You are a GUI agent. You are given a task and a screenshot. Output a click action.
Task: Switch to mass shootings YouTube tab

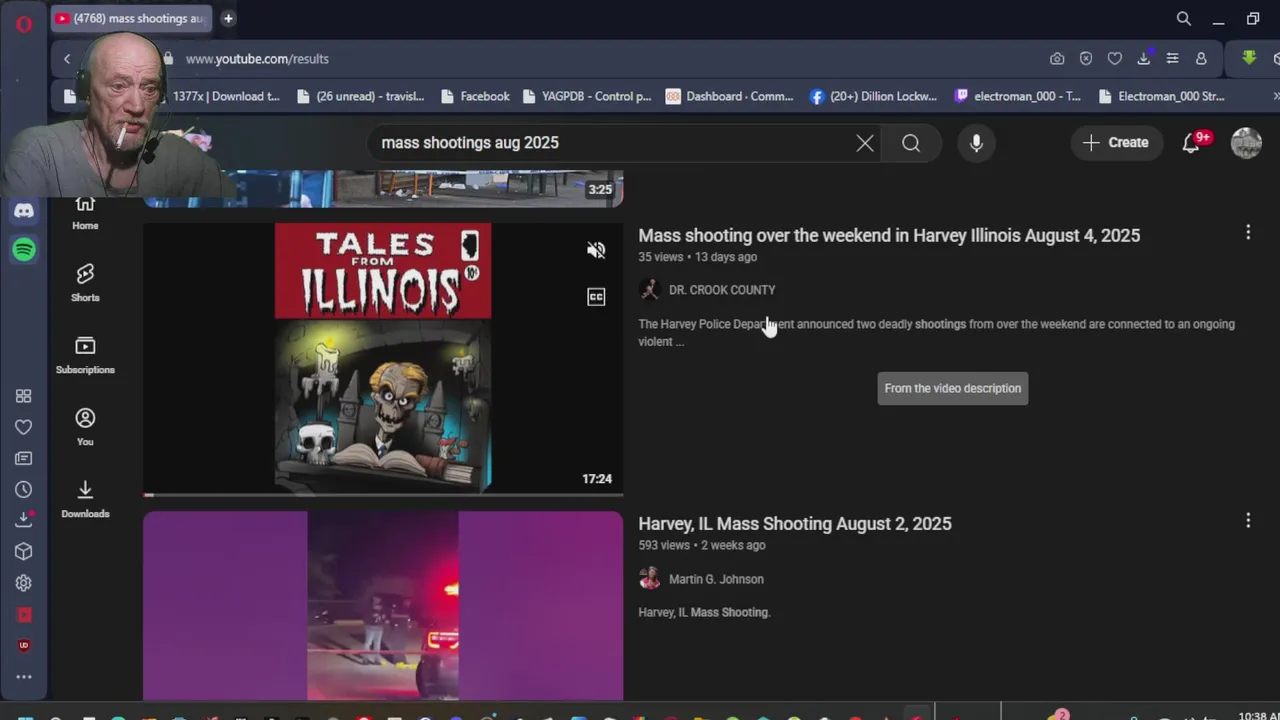click(130, 18)
